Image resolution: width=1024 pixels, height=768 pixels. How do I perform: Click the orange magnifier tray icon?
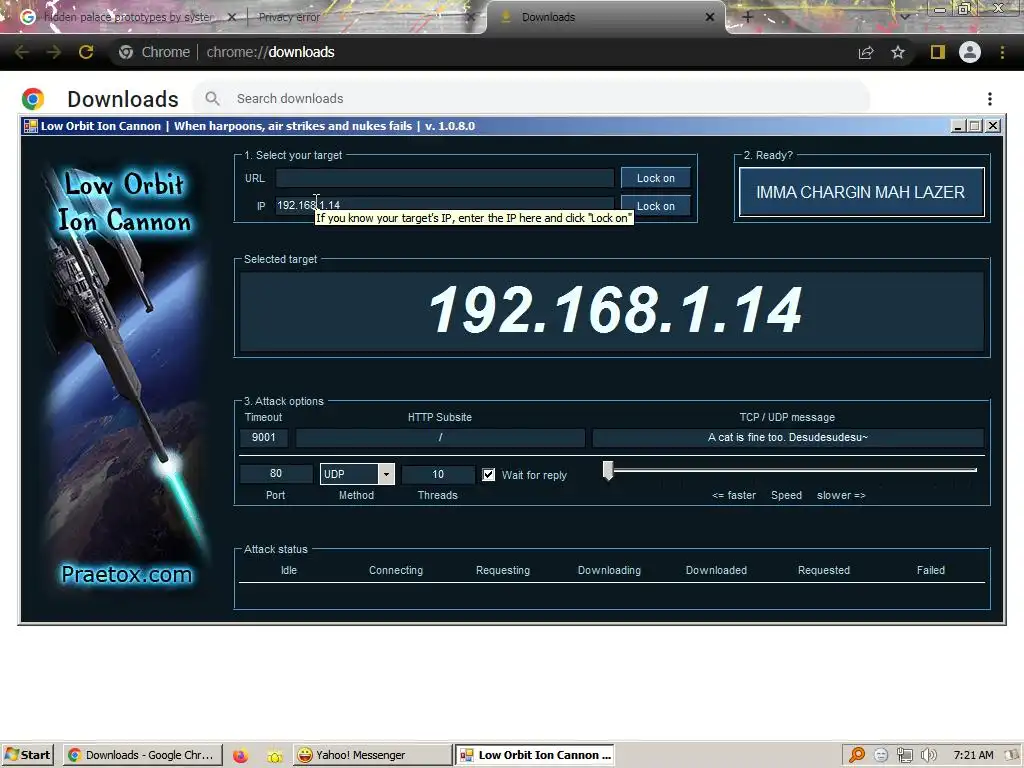click(857, 755)
